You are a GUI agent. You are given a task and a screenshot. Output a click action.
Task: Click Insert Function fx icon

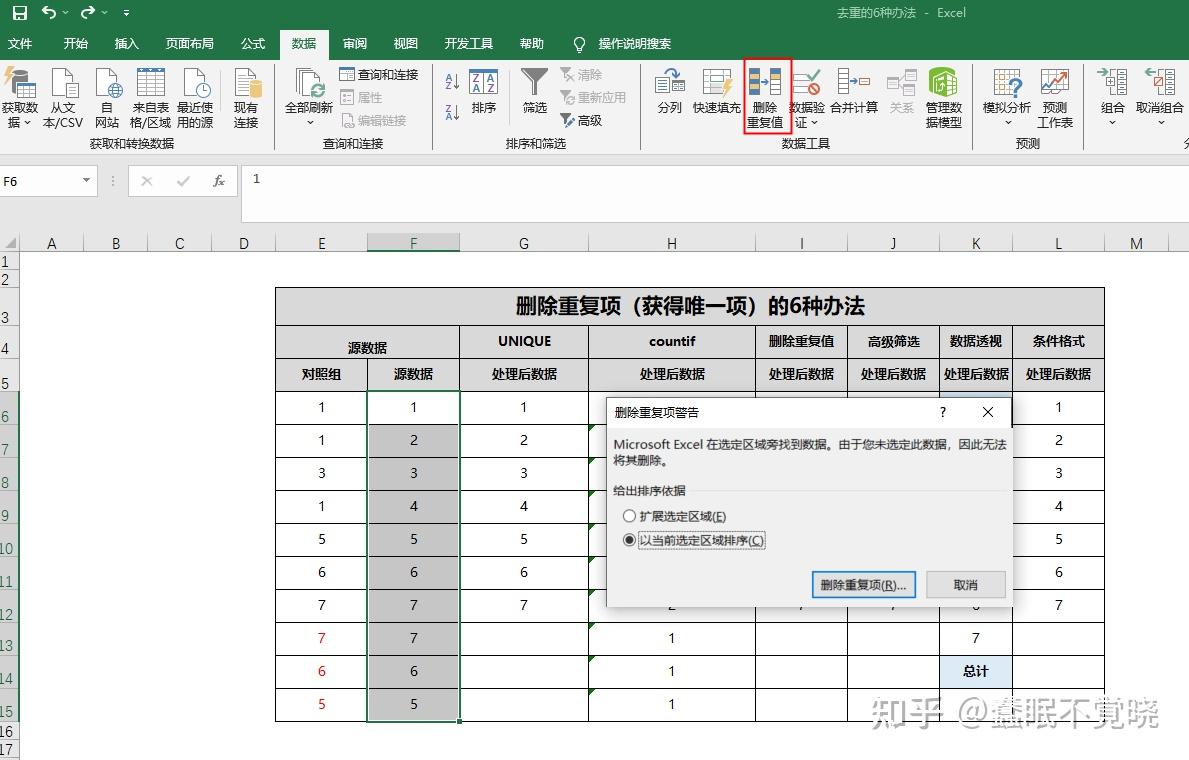click(218, 181)
